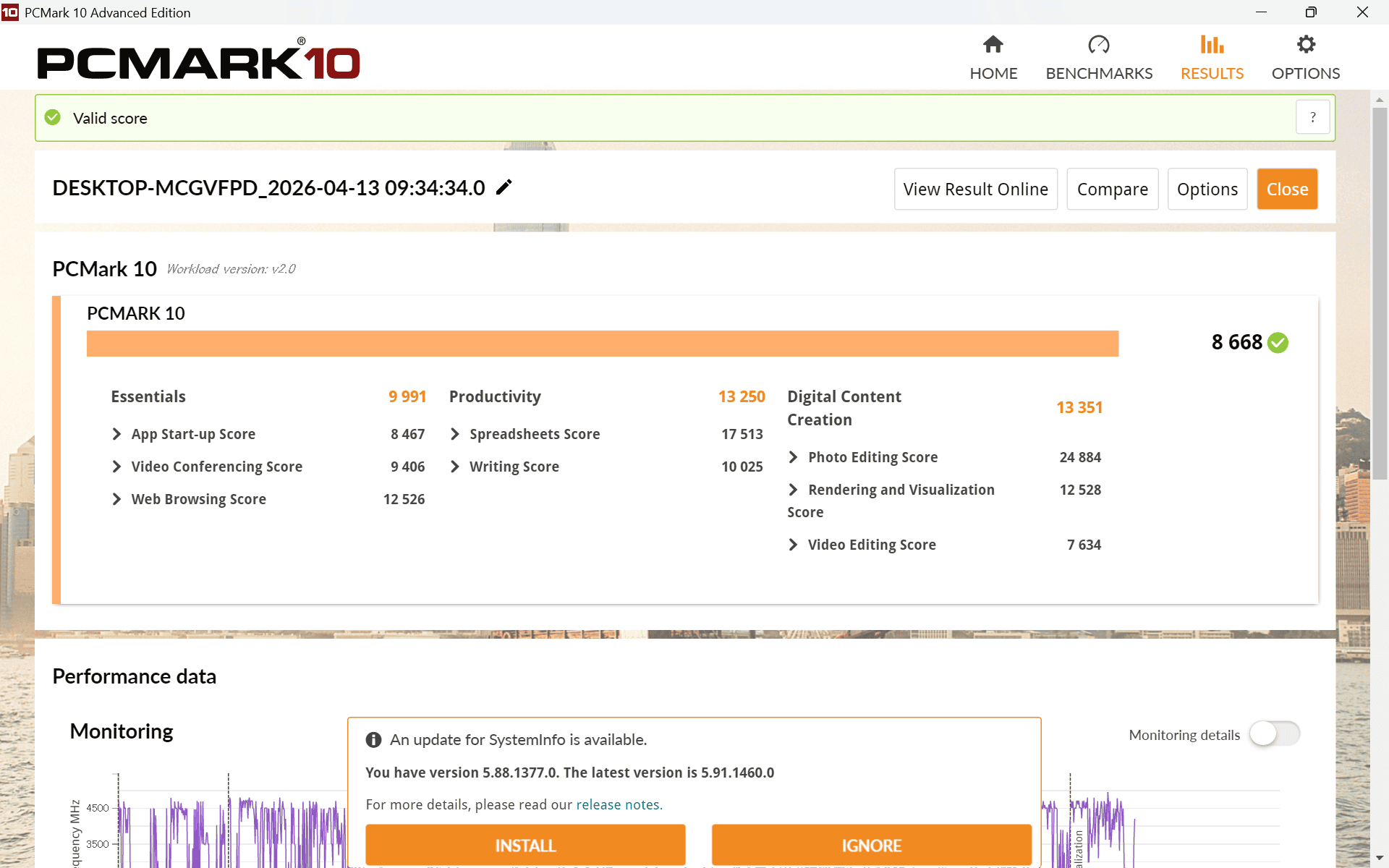This screenshot has height=868, width=1389.
Task: Open the Results section icon
Action: point(1212,44)
